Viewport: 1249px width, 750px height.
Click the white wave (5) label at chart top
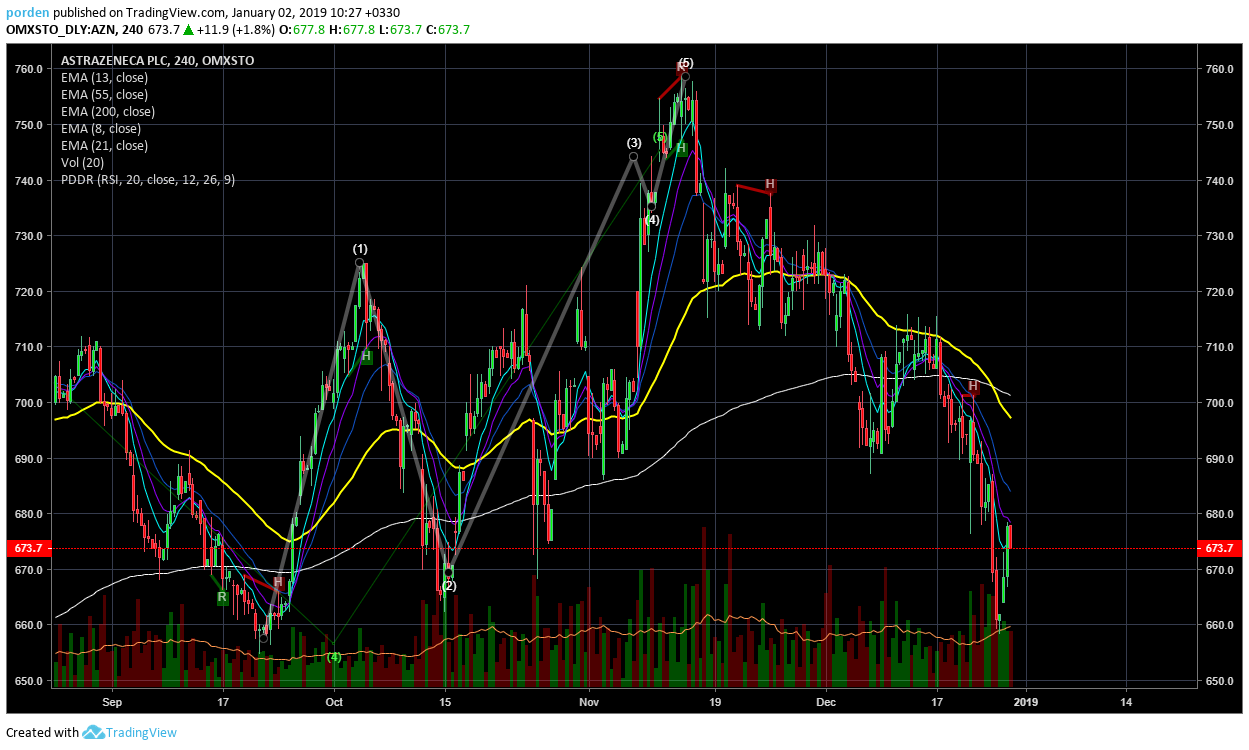(685, 63)
